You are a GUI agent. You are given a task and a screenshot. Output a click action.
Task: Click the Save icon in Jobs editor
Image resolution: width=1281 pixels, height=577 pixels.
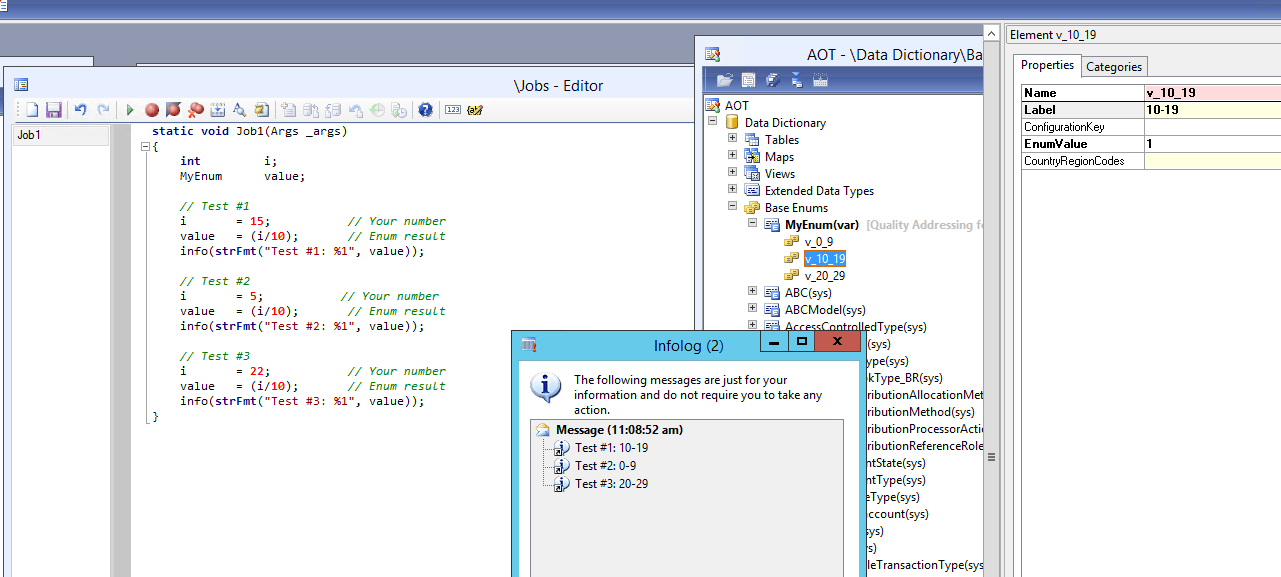pyautogui.click(x=54, y=110)
